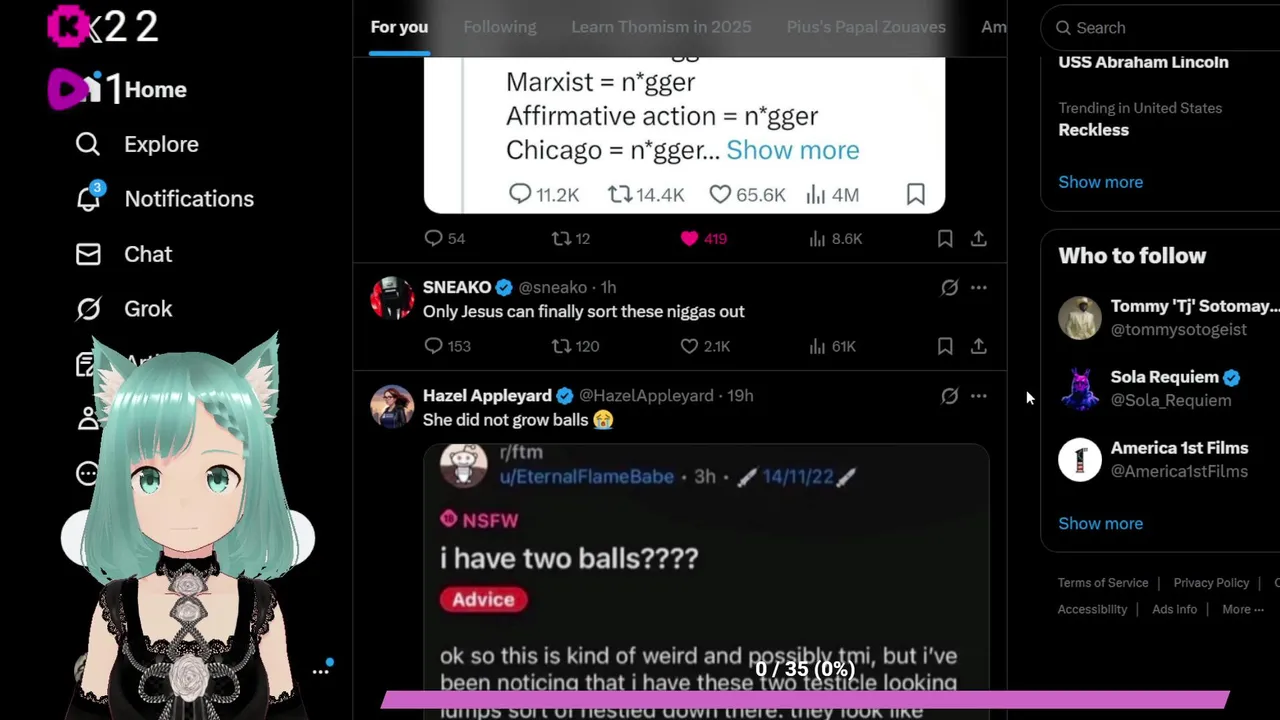This screenshot has height=720, width=1280.
Task: Bookmark SNEAKO's post
Action: pyautogui.click(x=945, y=346)
